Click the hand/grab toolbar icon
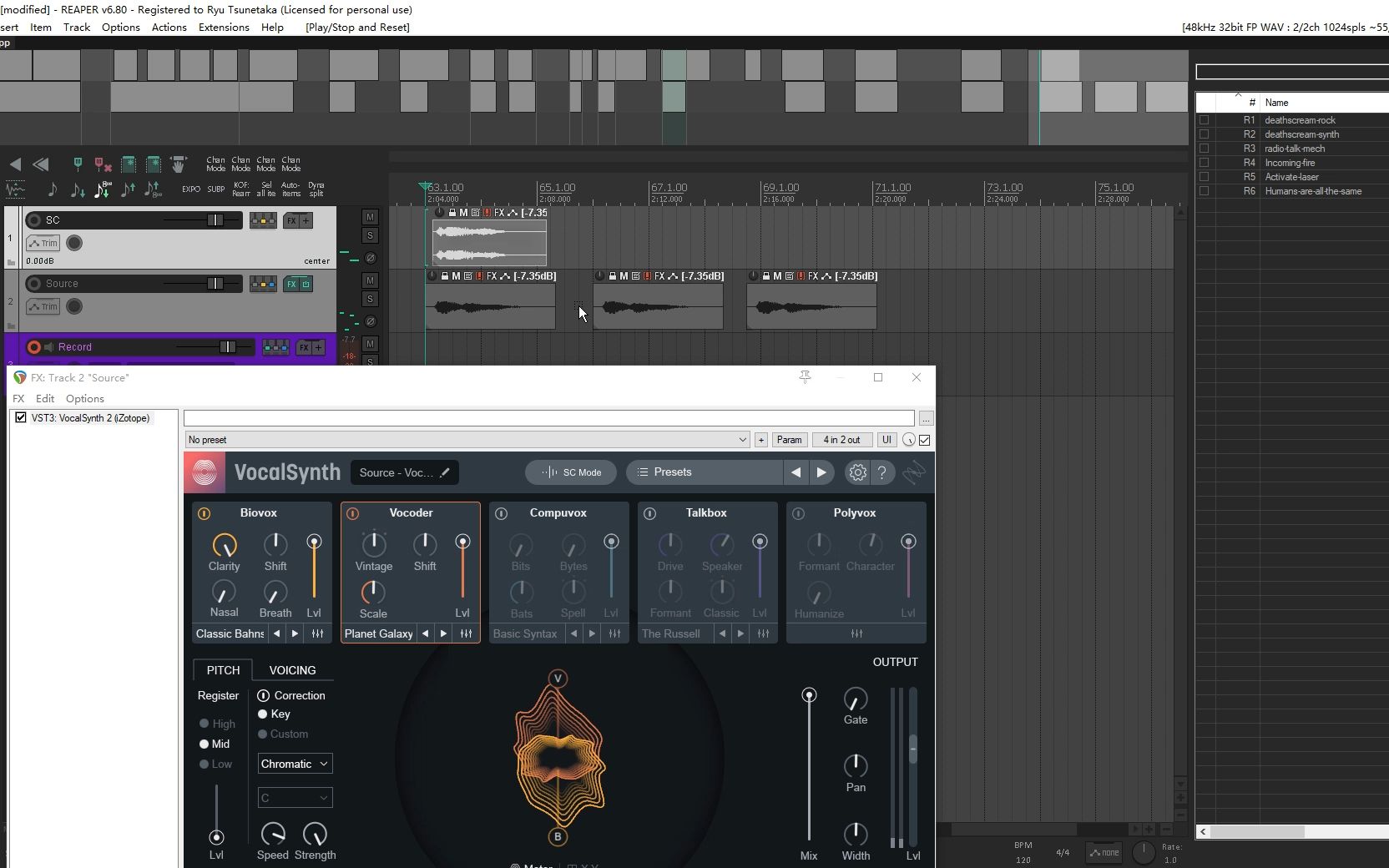 coord(178,164)
